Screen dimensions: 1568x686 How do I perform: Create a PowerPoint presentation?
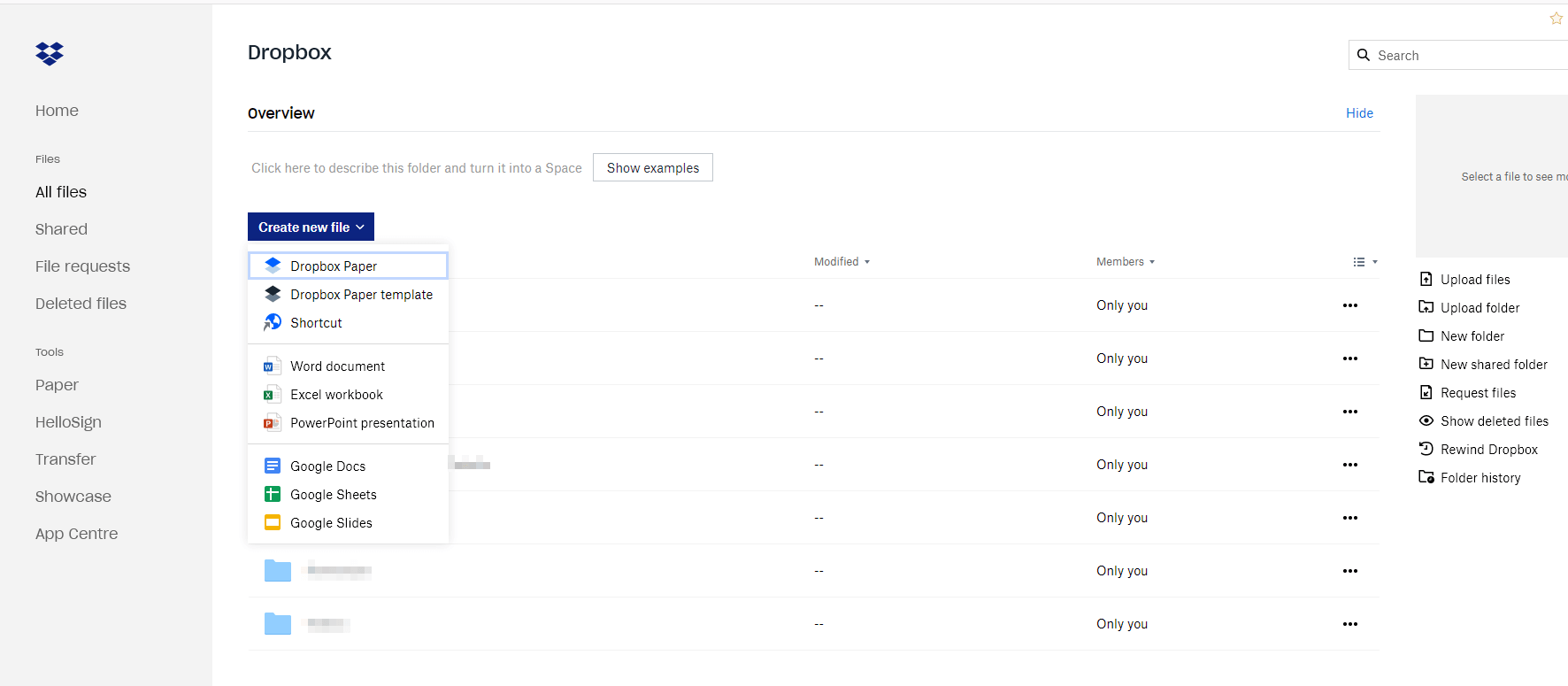point(348,423)
